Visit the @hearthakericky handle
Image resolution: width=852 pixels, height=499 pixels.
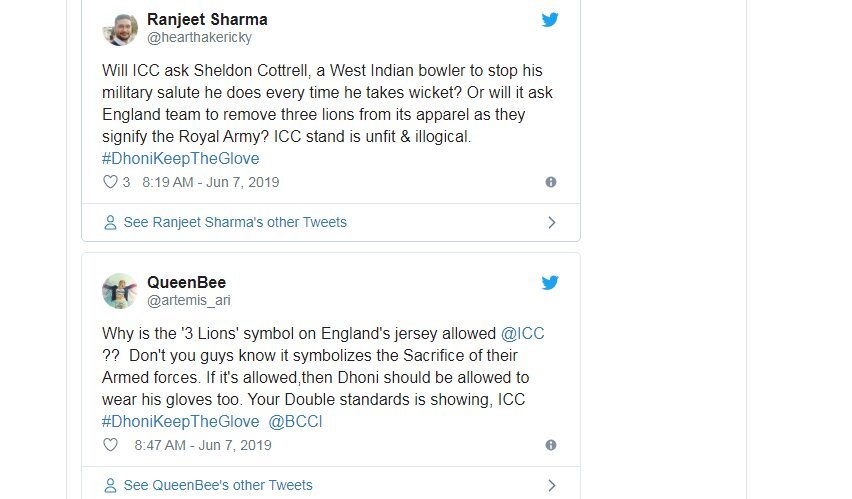(x=199, y=38)
